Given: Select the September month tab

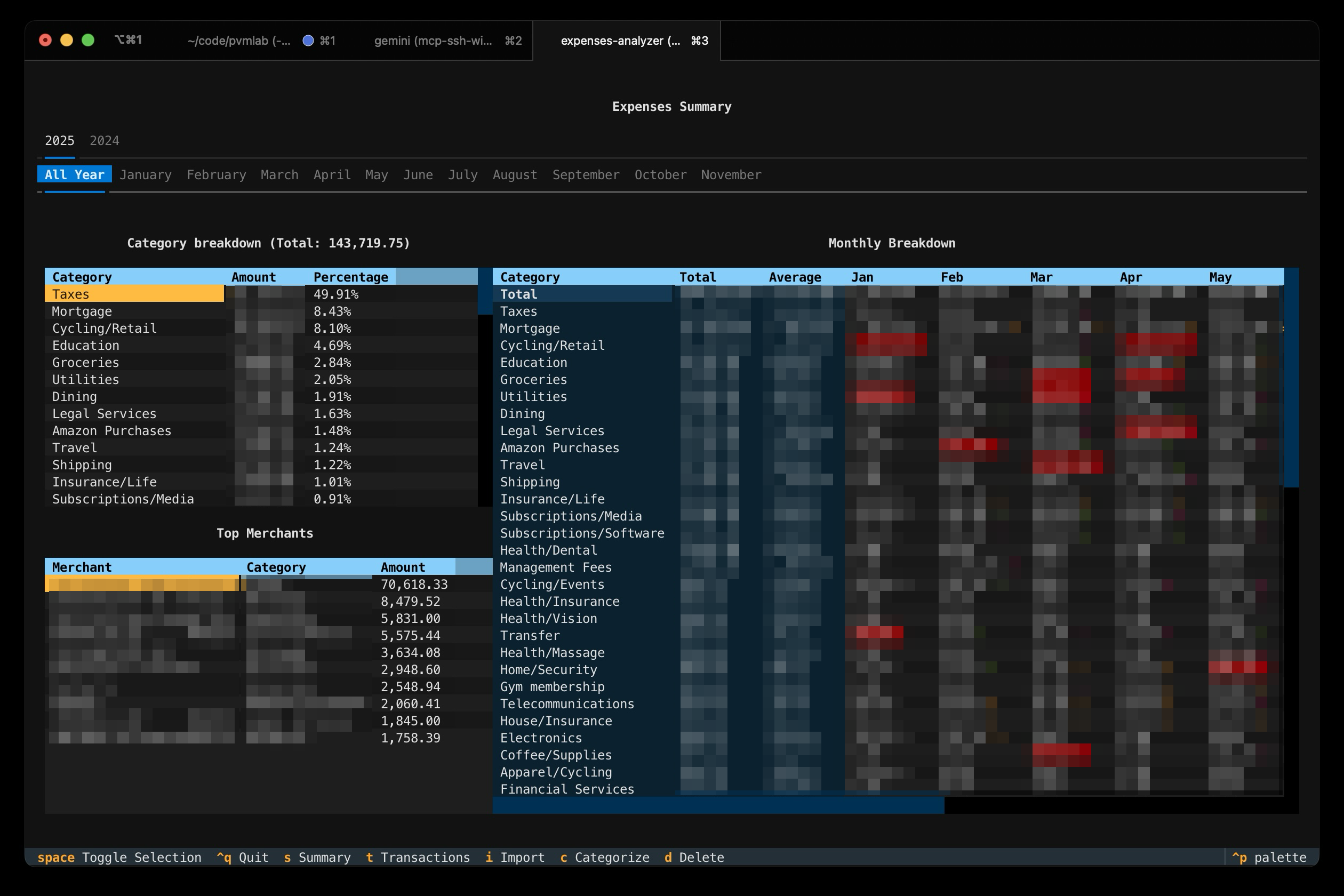Looking at the screenshot, I should pos(586,175).
